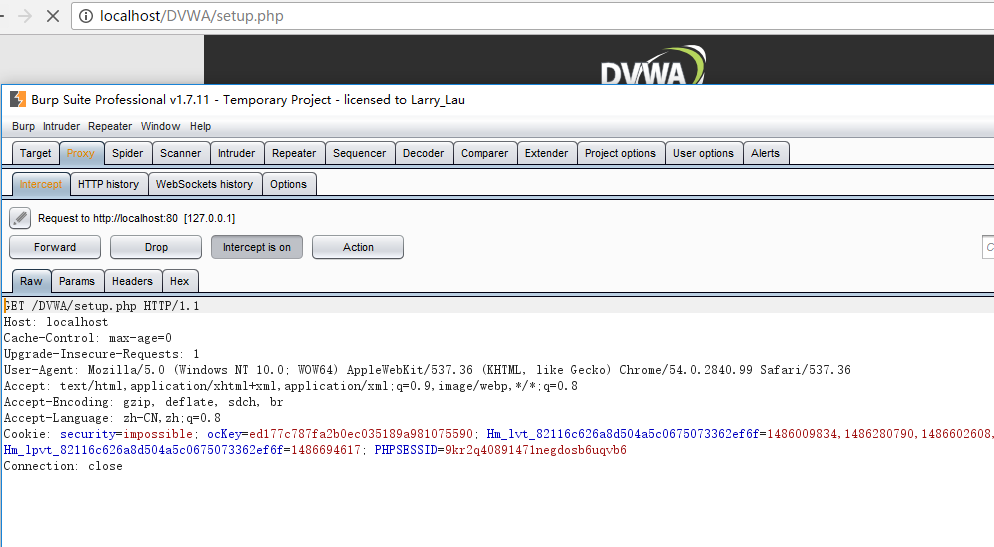
Task: Open the Intruder tool tab
Action: coord(236,153)
